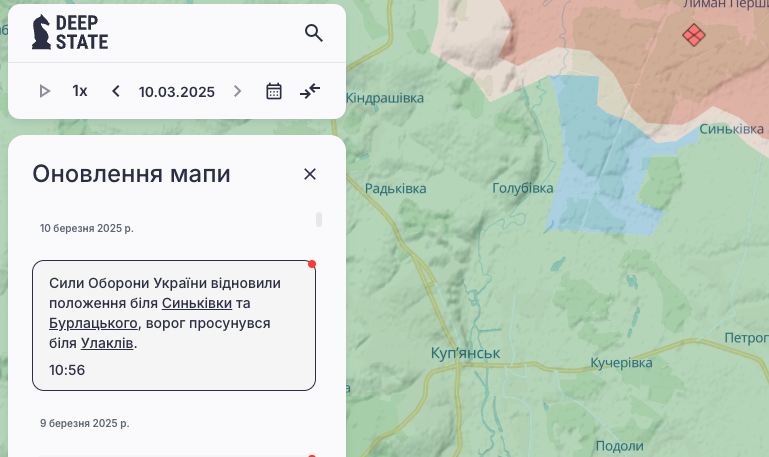Click the Куп'янськ map label
The height and width of the screenshot is (457, 769).
(465, 353)
